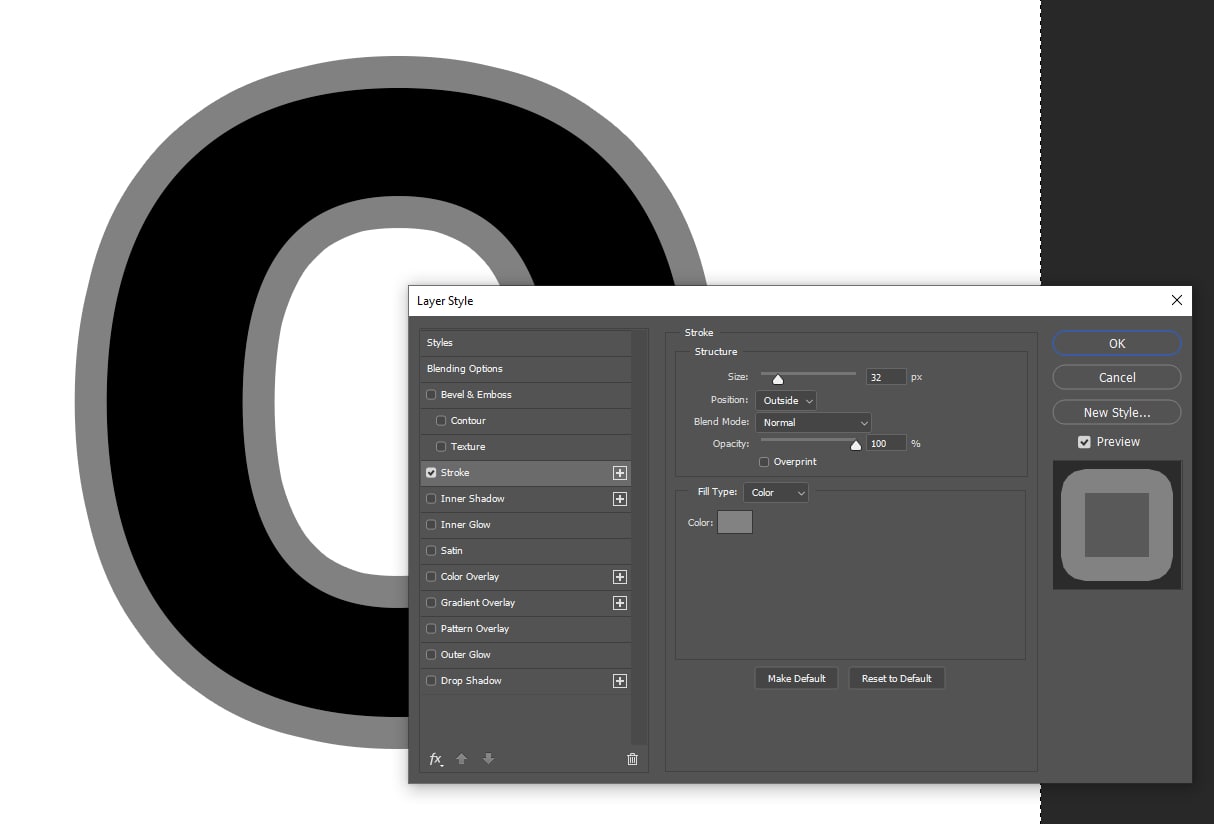Open the Fill Type dropdown

(776, 493)
